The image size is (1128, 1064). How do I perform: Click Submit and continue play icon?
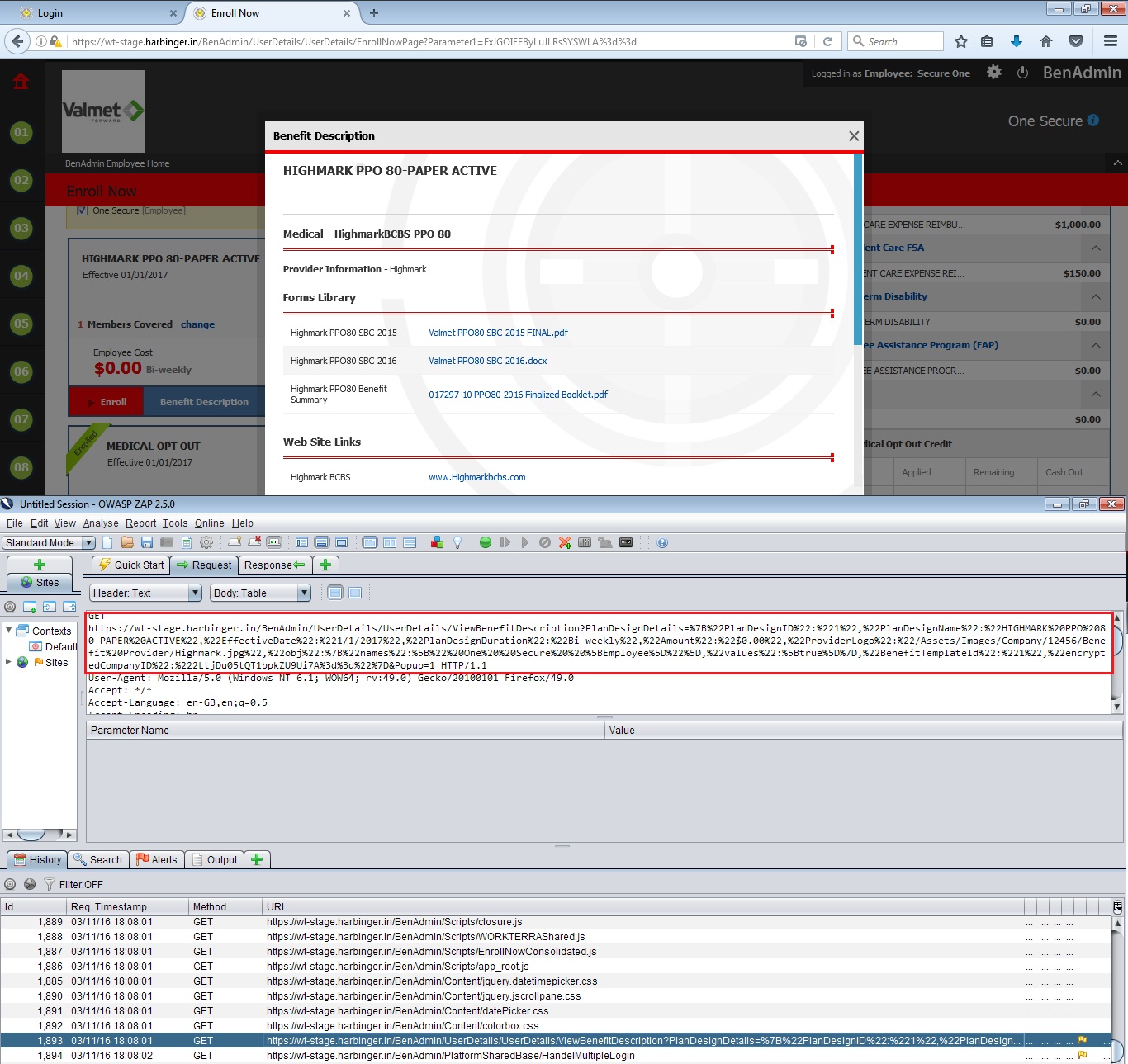pyautogui.click(x=525, y=542)
